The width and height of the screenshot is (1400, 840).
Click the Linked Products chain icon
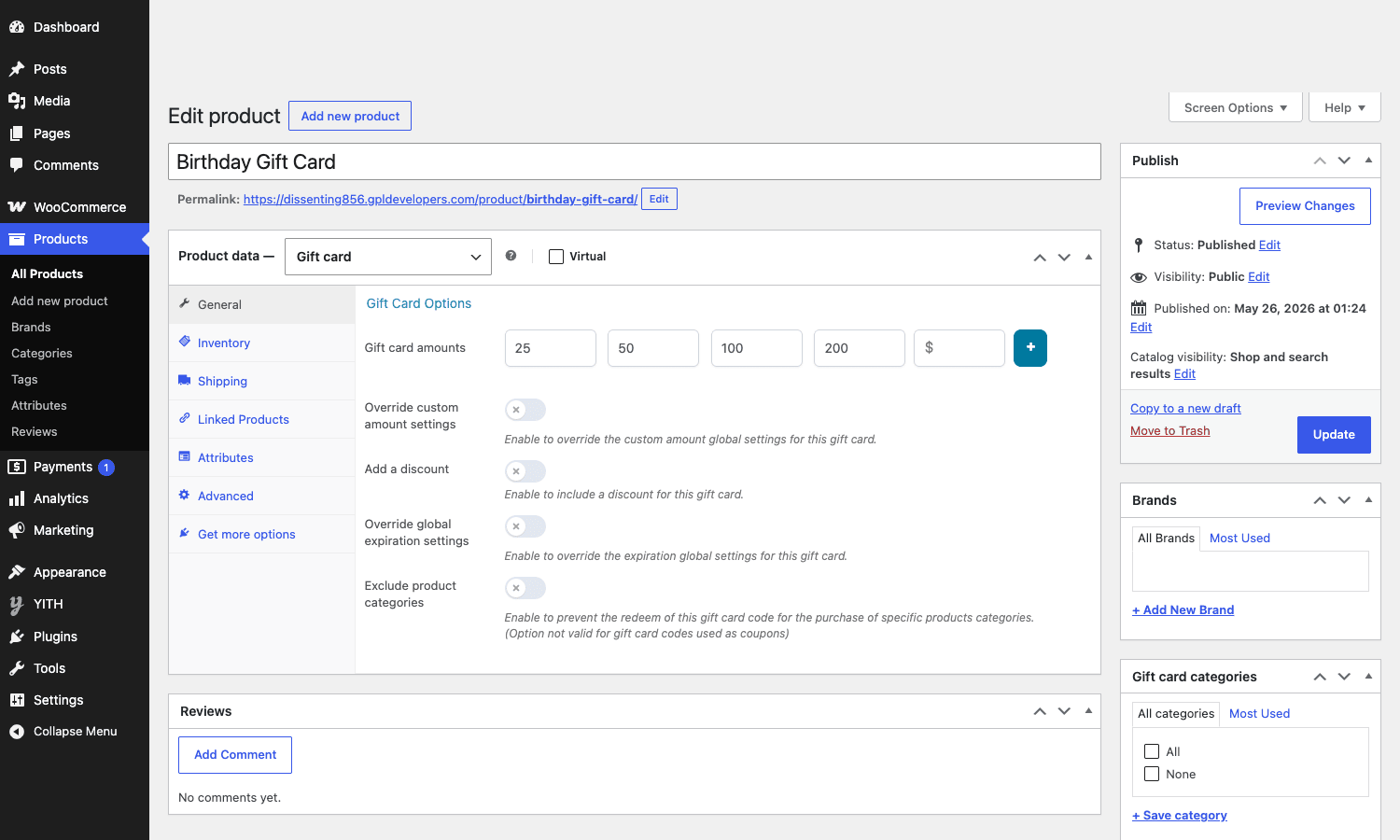[x=185, y=418]
